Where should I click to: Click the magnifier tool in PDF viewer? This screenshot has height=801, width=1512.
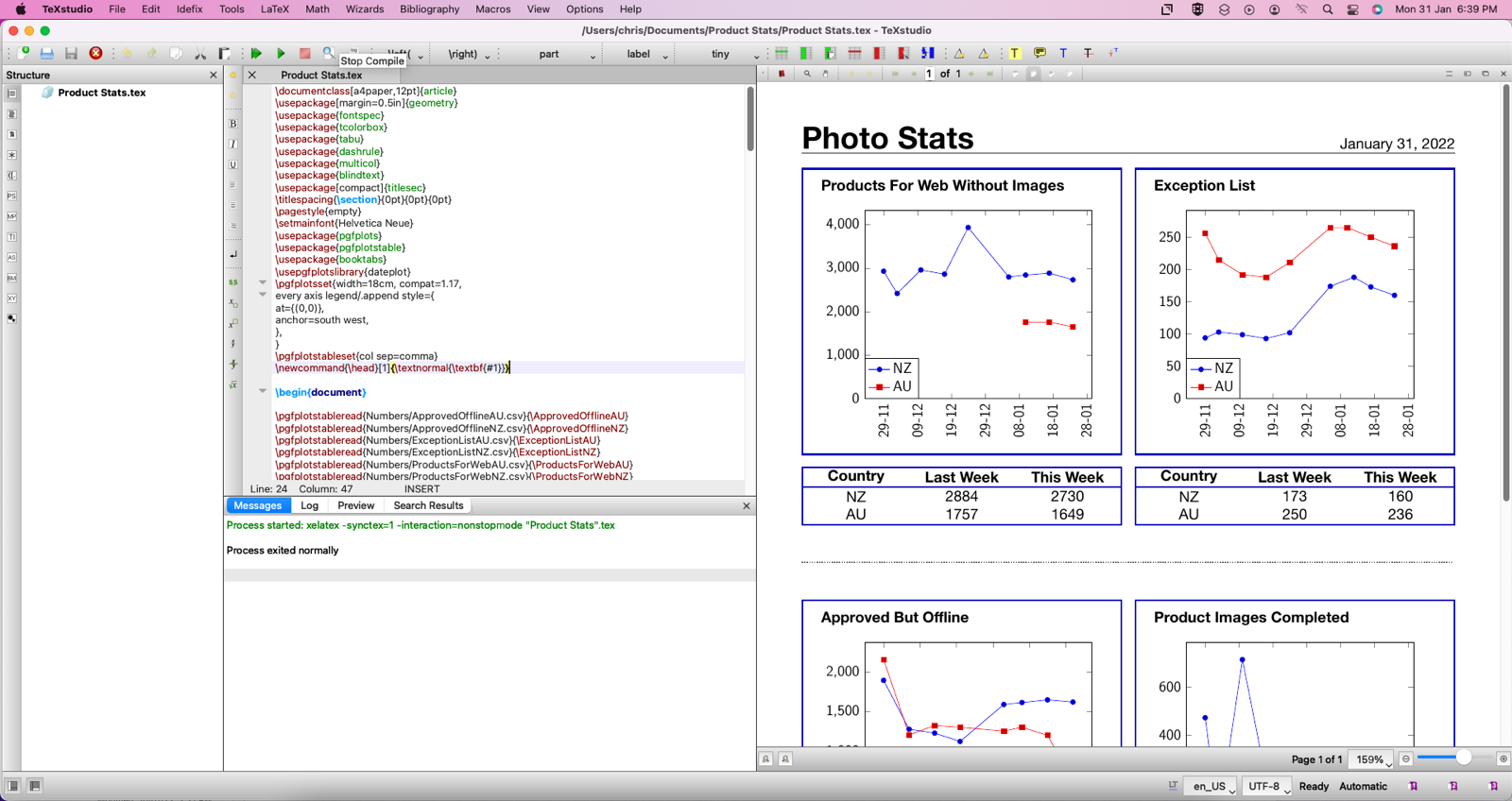pyautogui.click(x=807, y=74)
